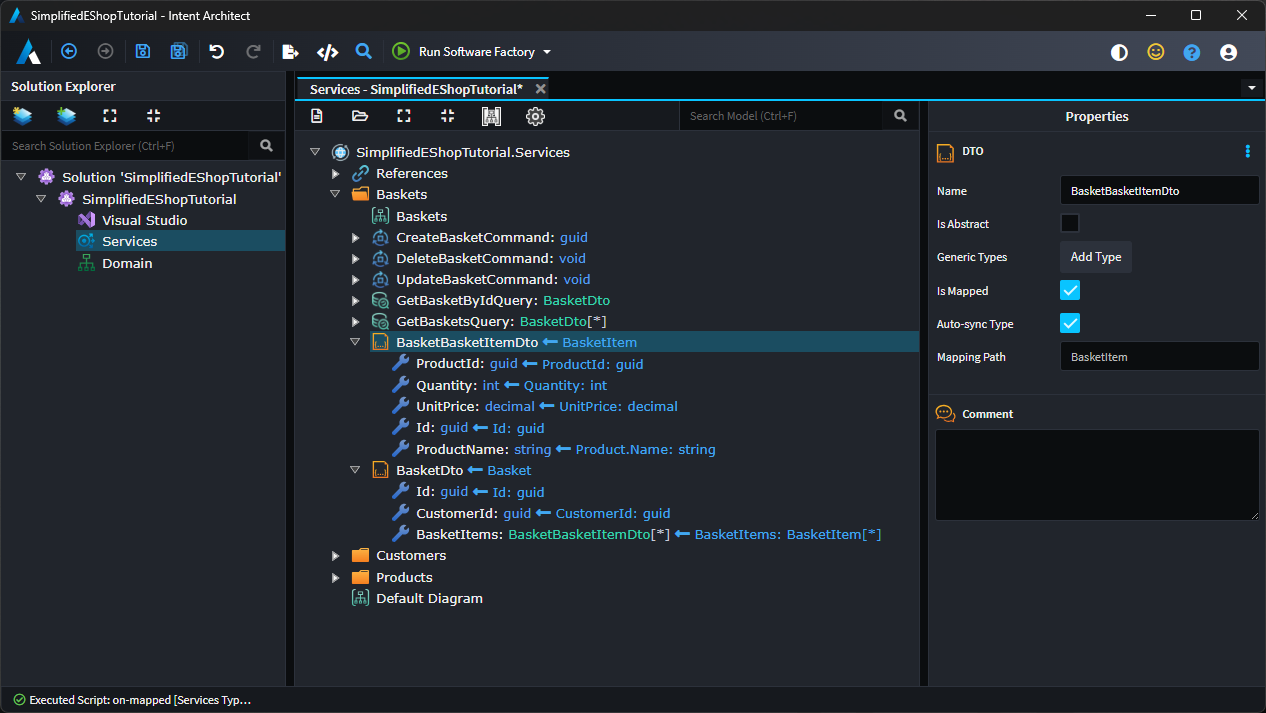The height and width of the screenshot is (713, 1266).
Task: Click the first layers icon in Solution Explorer
Action: click(22, 116)
